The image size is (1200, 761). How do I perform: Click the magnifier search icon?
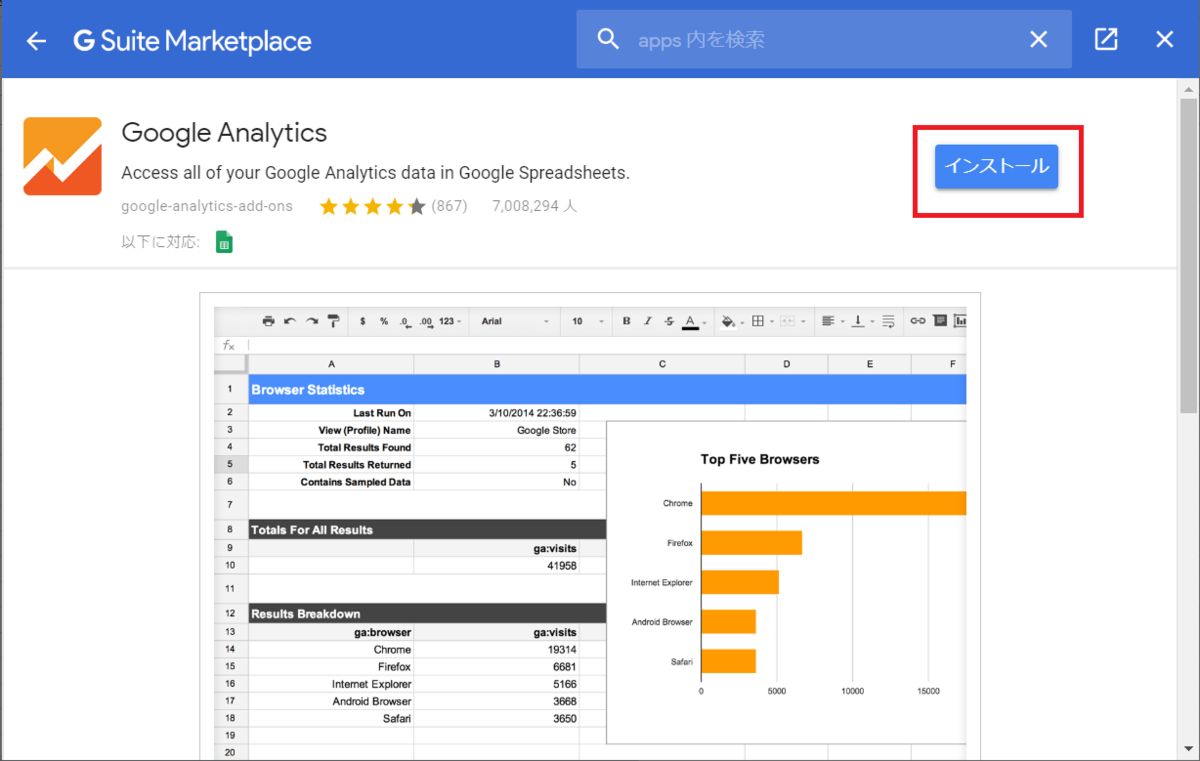tap(608, 39)
